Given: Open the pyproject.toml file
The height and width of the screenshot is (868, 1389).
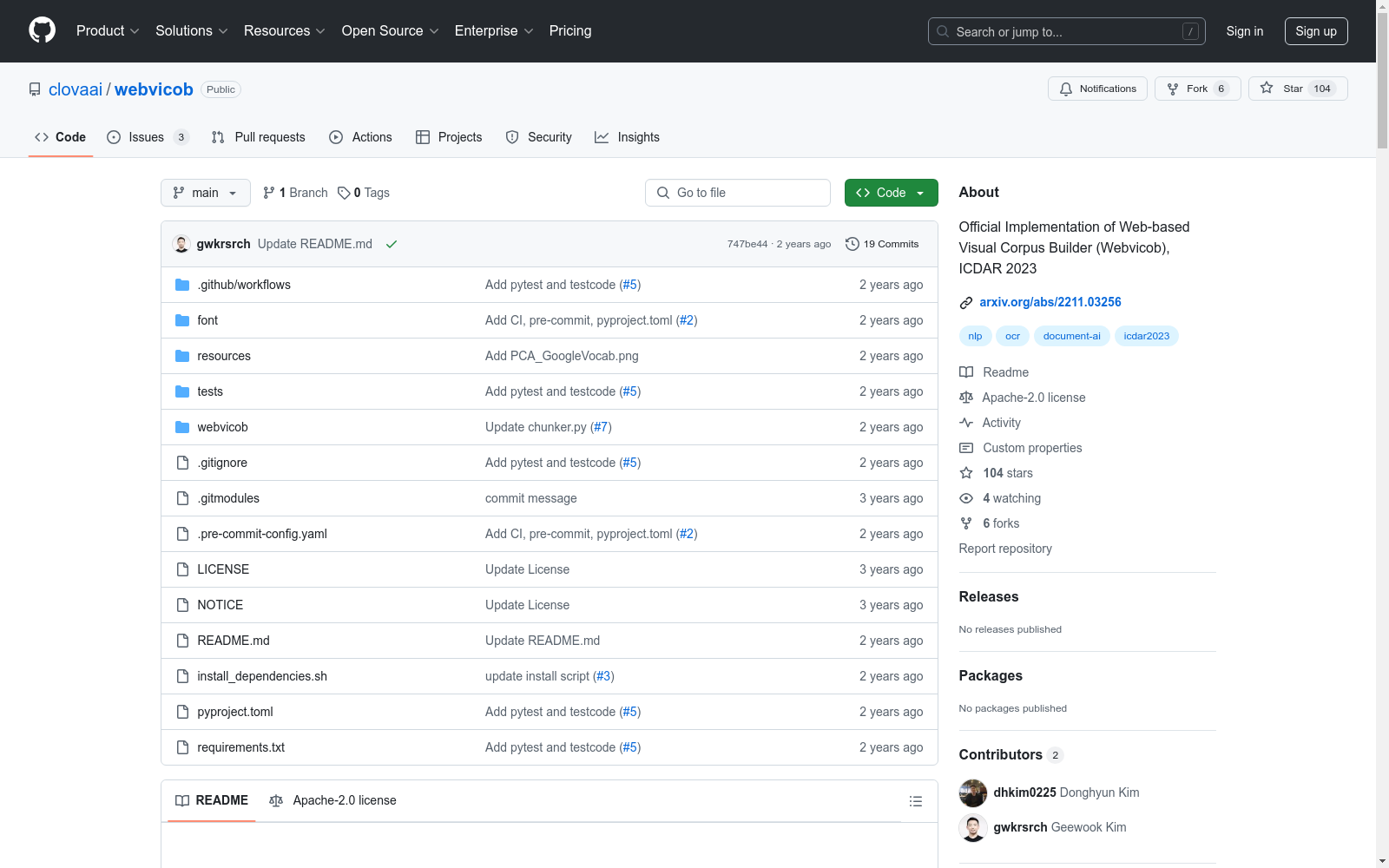Looking at the screenshot, I should [235, 712].
